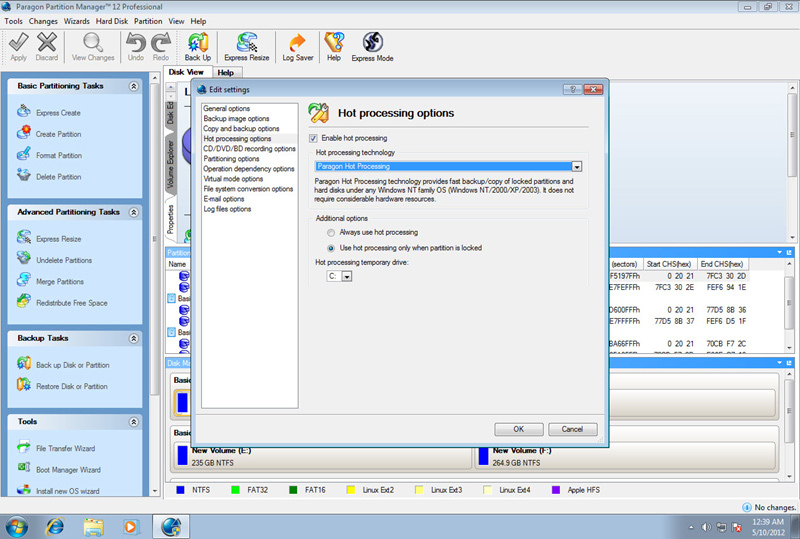Open the Partition menu
Viewport: 800px width, 539px height.
point(148,21)
